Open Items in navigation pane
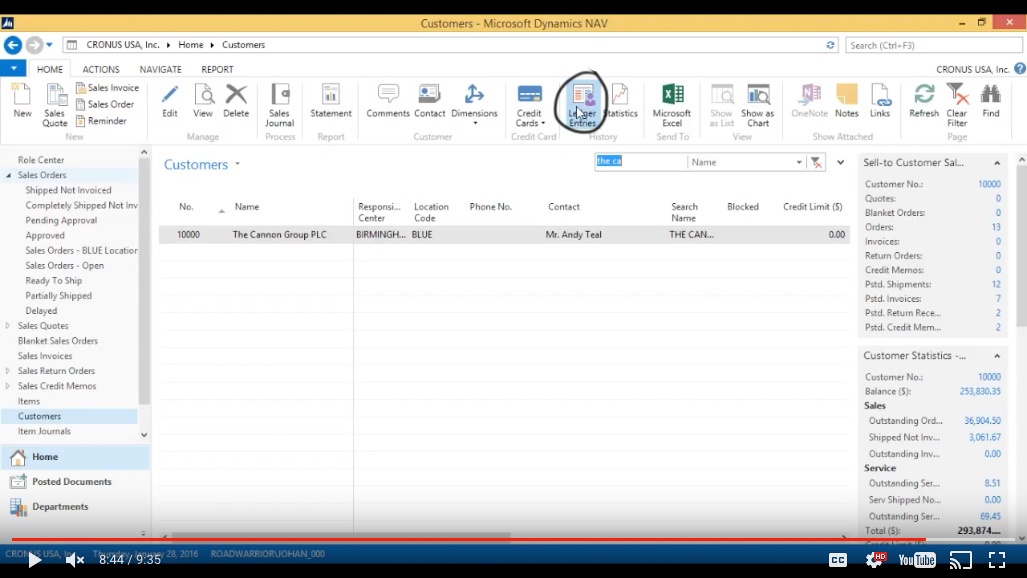The height and width of the screenshot is (578, 1027). (29, 401)
